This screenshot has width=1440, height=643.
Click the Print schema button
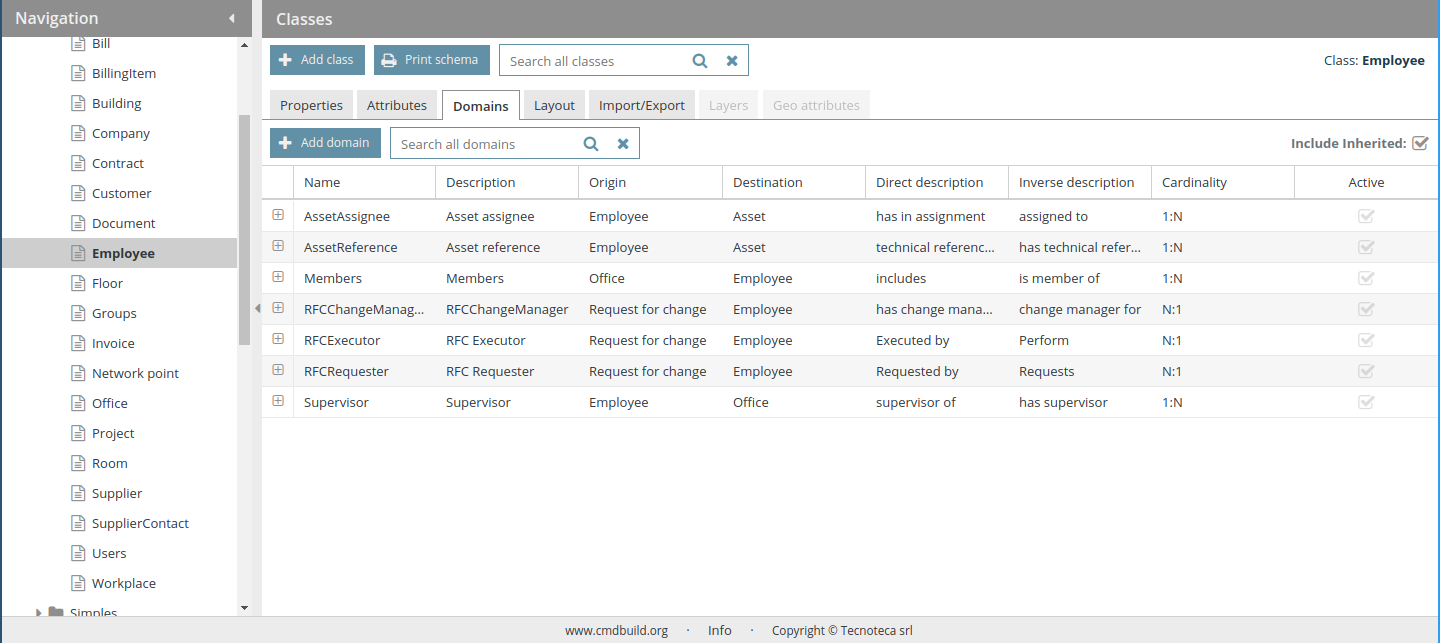coord(432,60)
